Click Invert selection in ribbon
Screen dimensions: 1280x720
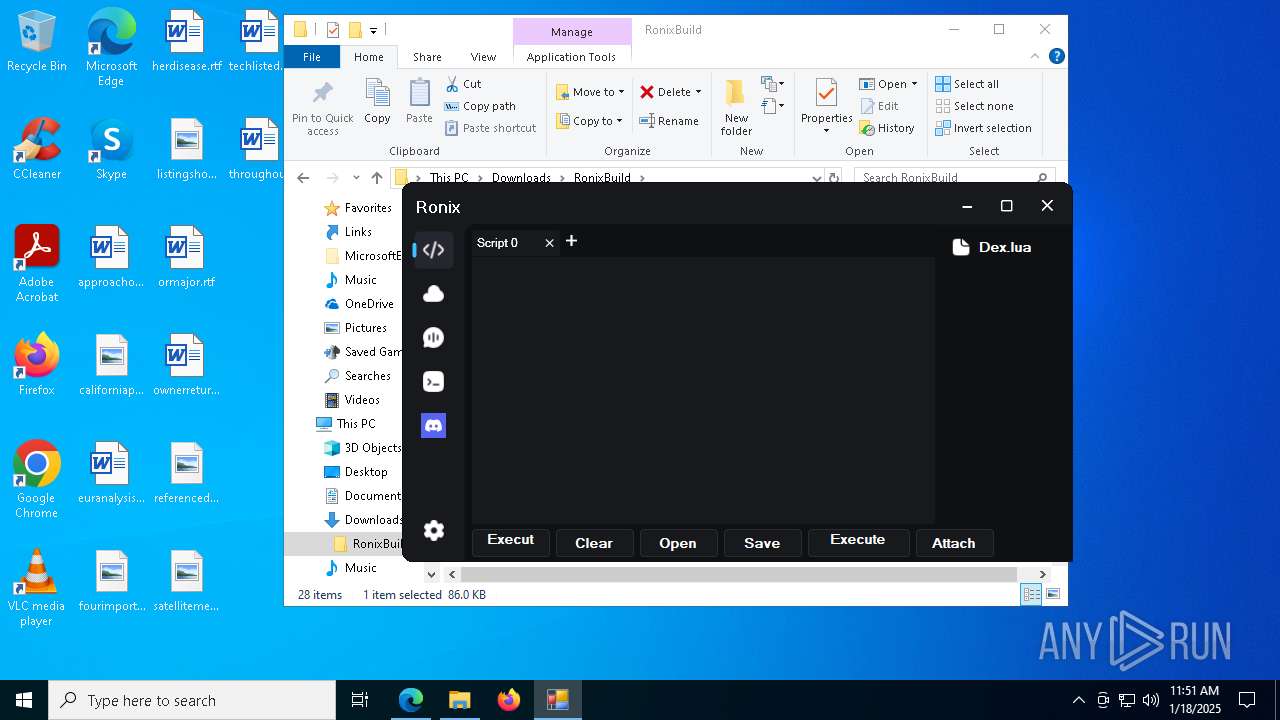983,128
